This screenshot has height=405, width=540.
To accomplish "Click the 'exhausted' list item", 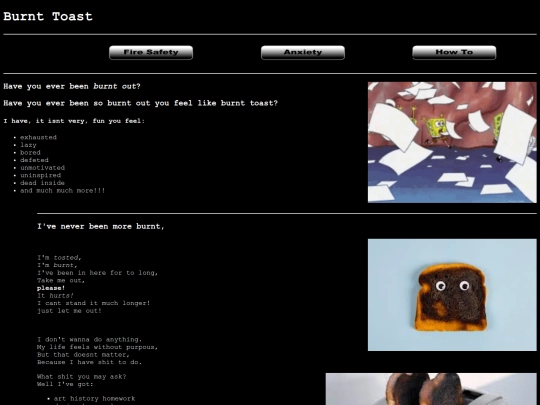I will pyautogui.click(x=38, y=137).
